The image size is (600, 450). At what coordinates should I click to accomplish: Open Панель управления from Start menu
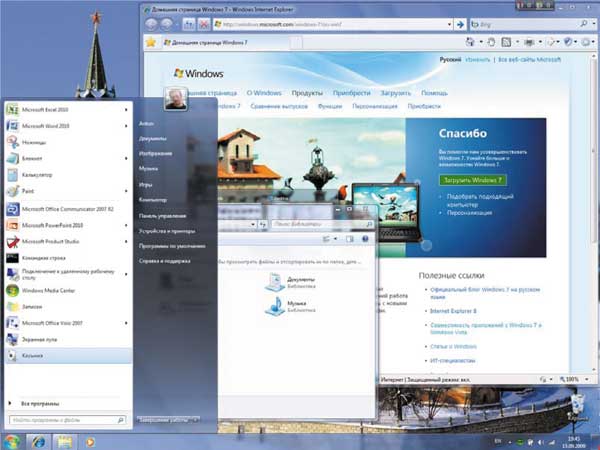pyautogui.click(x=162, y=216)
